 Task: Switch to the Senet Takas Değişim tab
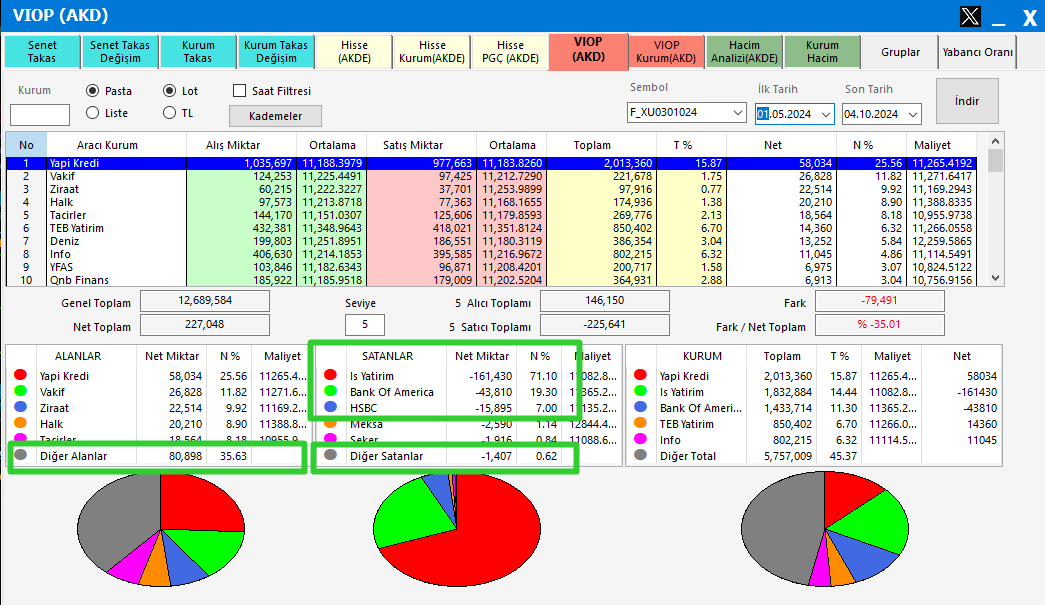[120, 52]
